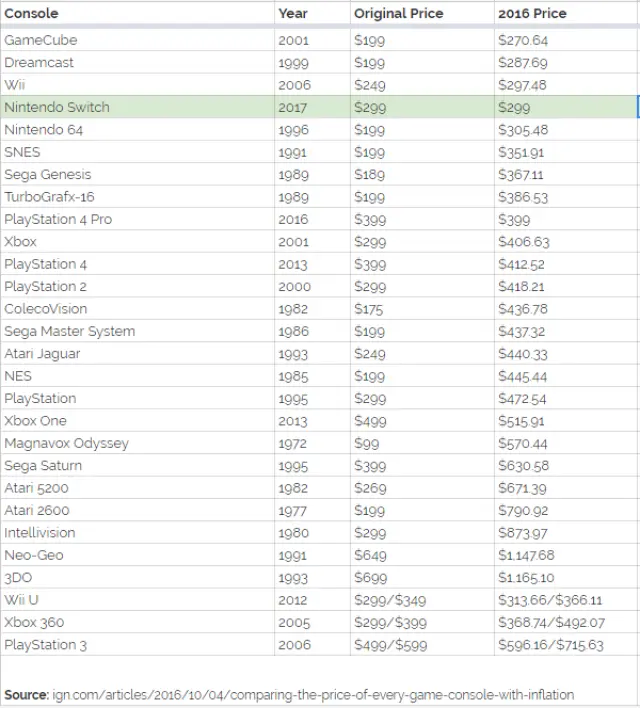Click the $873.97 Intellivision price
This screenshot has height=708, width=640.
click(523, 533)
